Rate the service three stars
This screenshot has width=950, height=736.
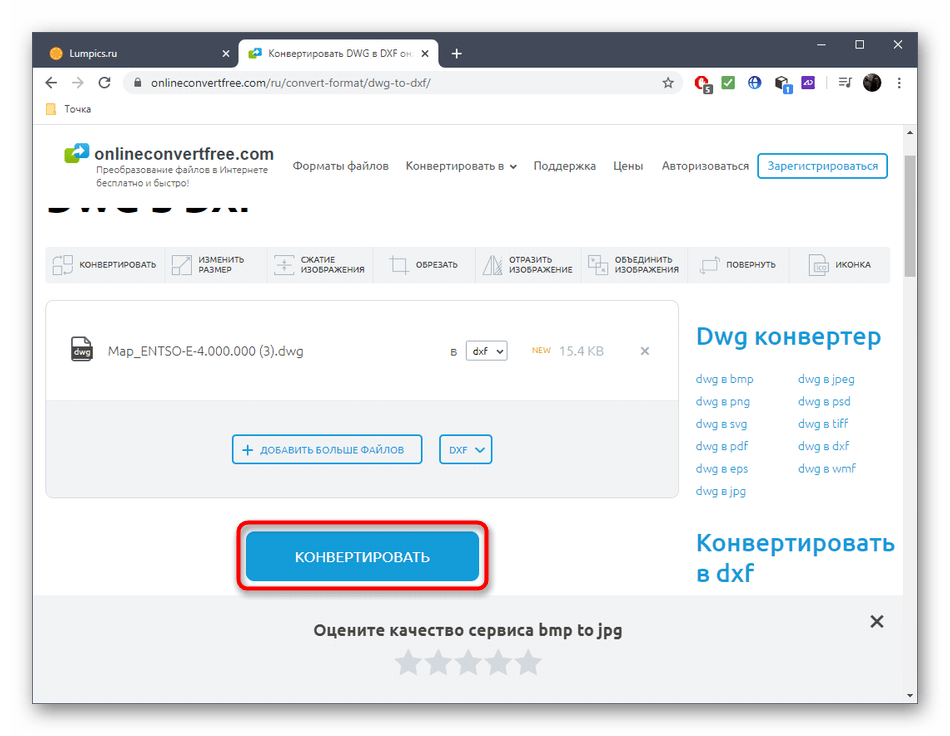pyautogui.click(x=468, y=662)
